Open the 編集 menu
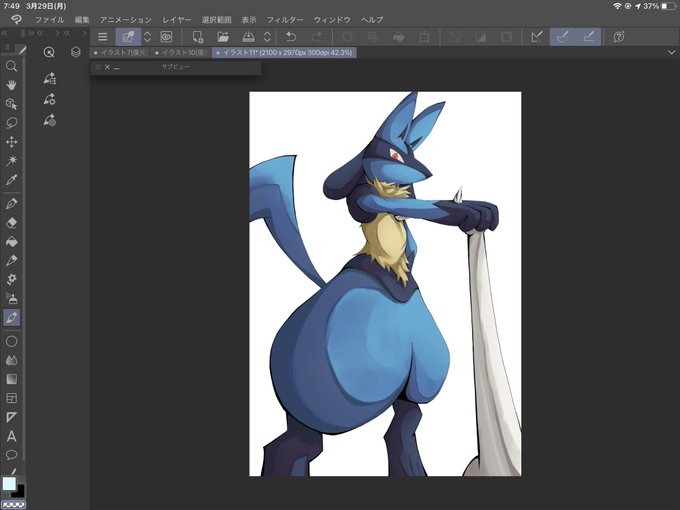 tap(82, 20)
